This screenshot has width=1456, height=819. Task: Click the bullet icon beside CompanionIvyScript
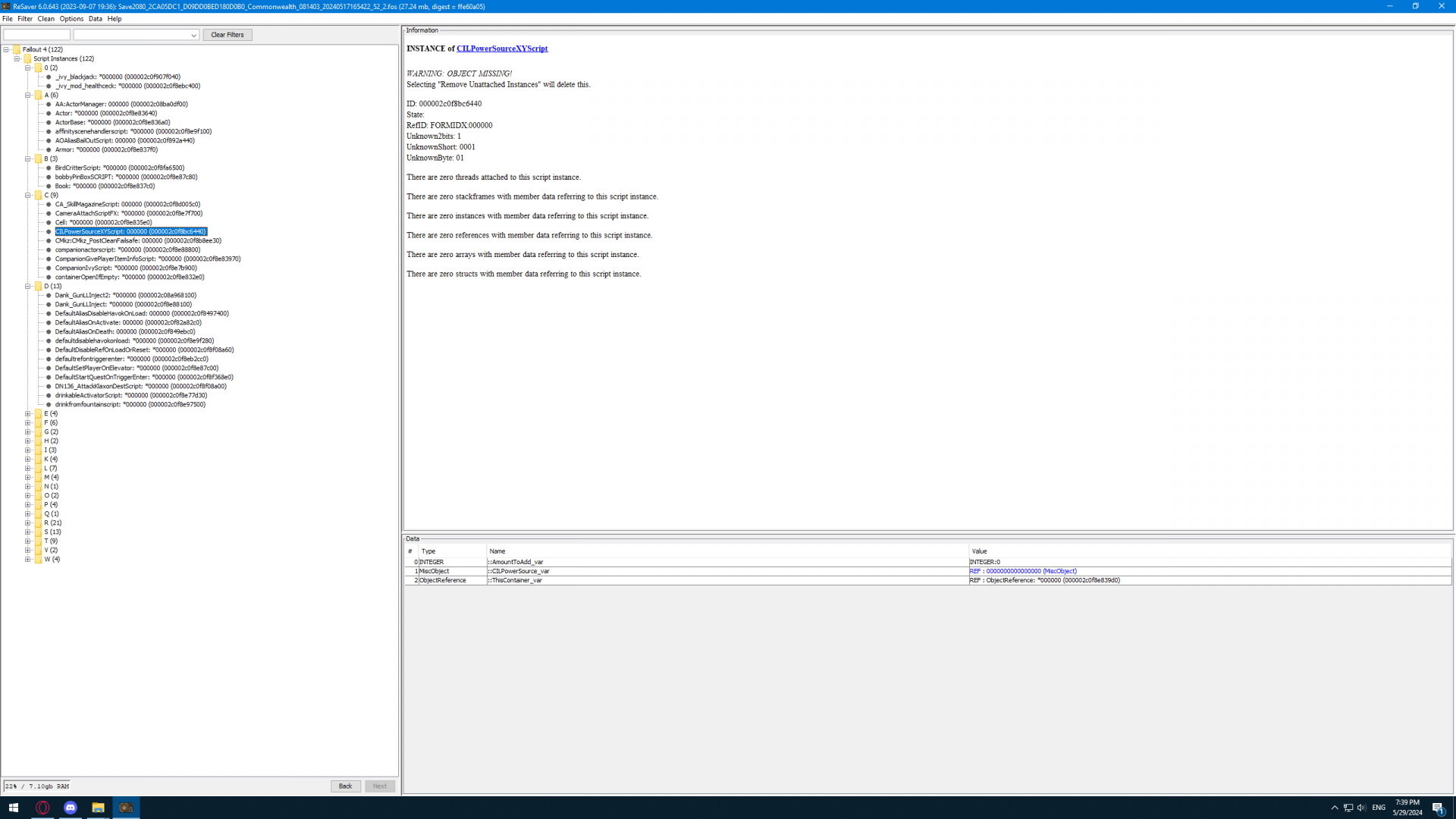[x=49, y=268]
